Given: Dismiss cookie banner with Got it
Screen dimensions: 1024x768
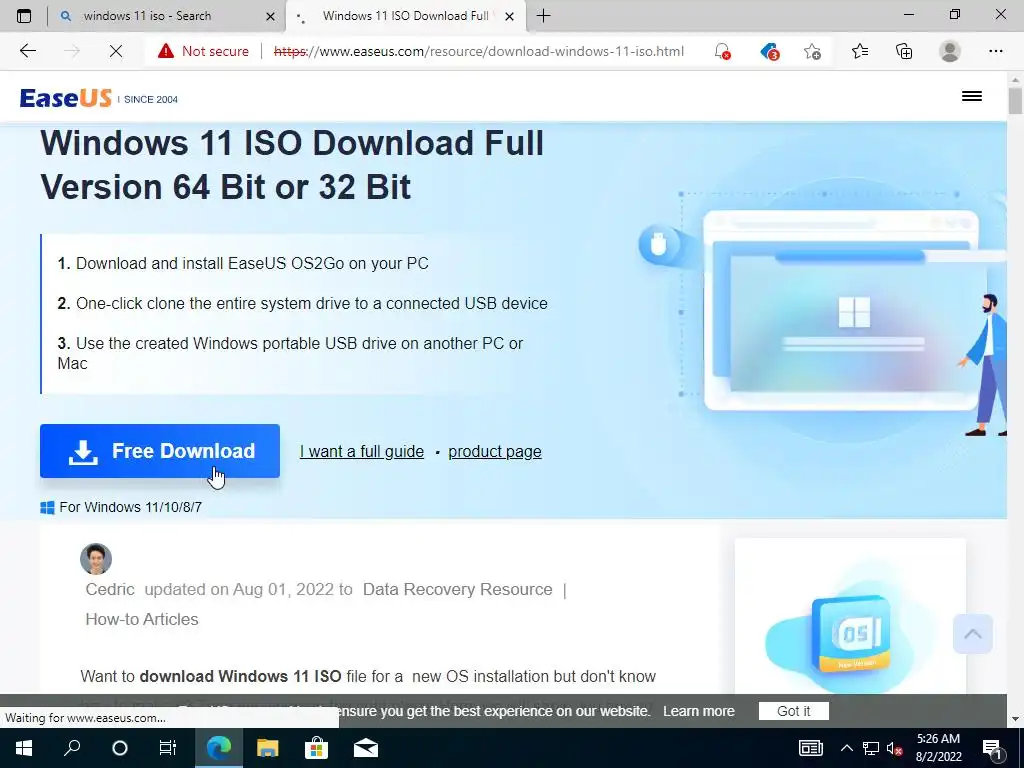Looking at the screenshot, I should [x=793, y=711].
